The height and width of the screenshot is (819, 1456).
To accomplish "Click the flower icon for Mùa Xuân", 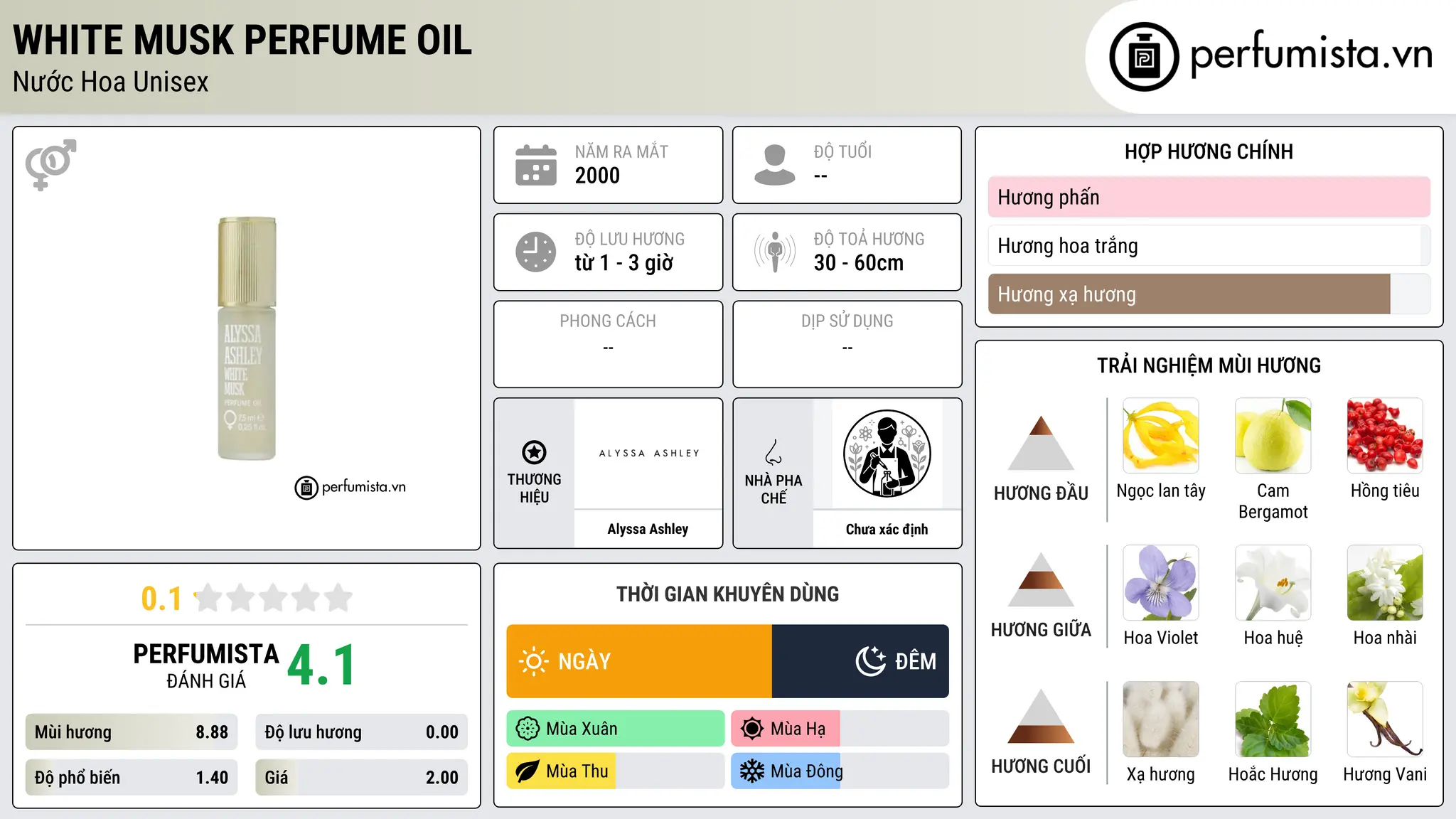I will click(x=528, y=729).
